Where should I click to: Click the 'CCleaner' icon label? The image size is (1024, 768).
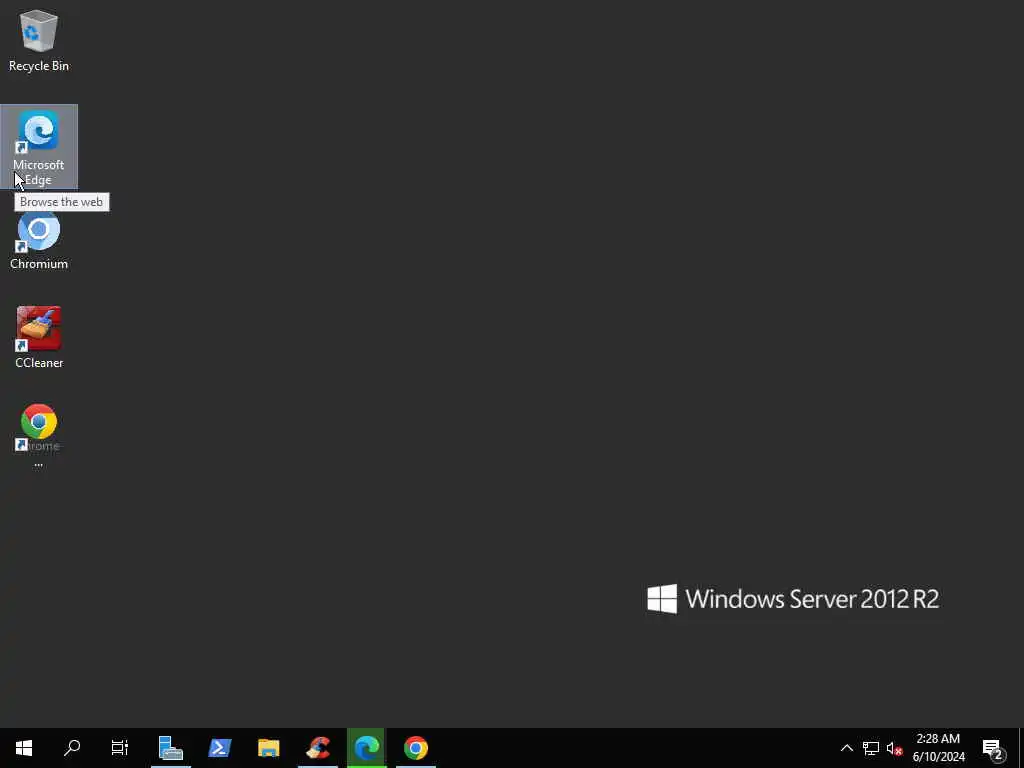[39, 362]
